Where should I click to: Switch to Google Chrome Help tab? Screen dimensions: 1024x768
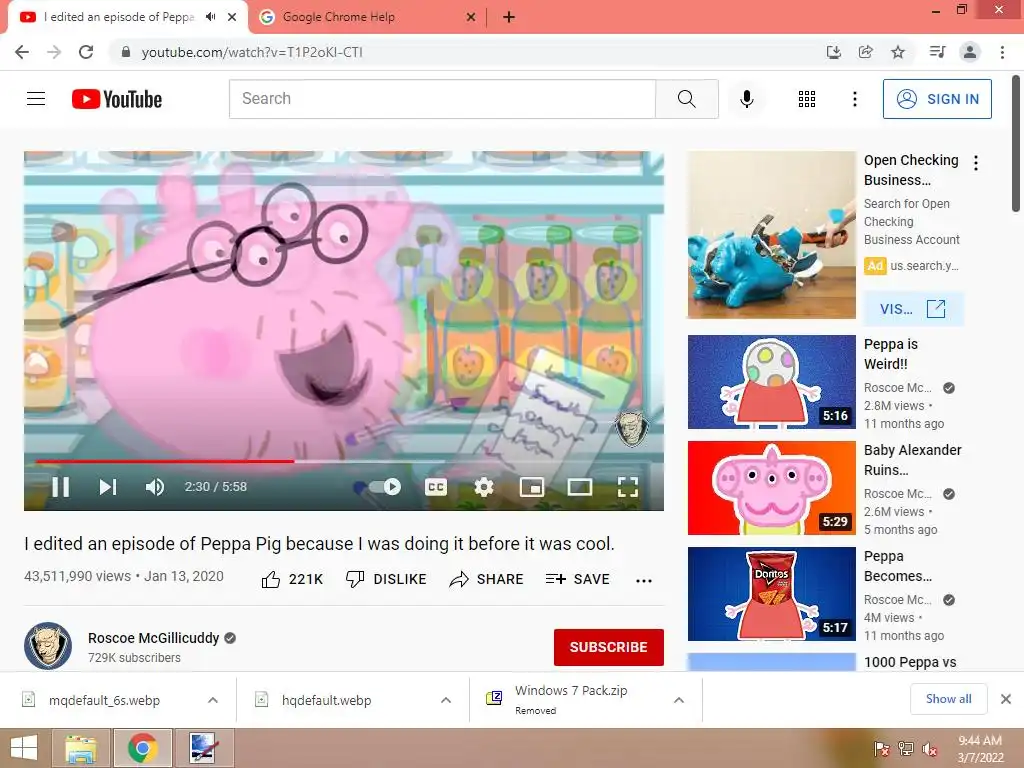[x=367, y=18]
